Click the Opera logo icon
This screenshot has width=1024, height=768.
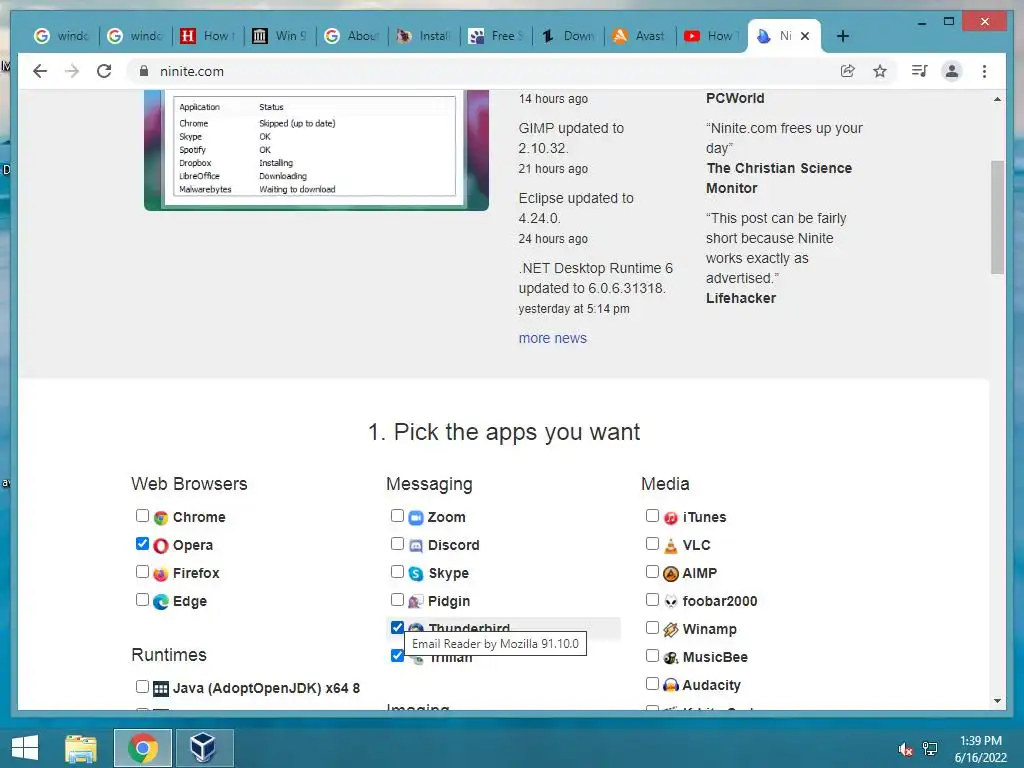point(161,546)
